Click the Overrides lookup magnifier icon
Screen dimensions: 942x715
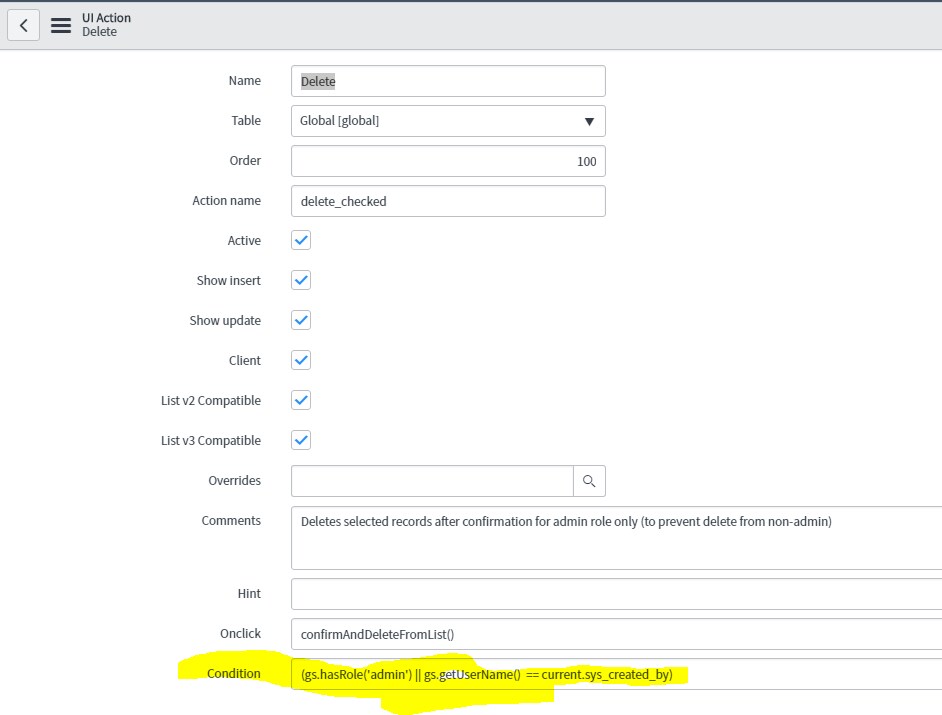tap(589, 481)
